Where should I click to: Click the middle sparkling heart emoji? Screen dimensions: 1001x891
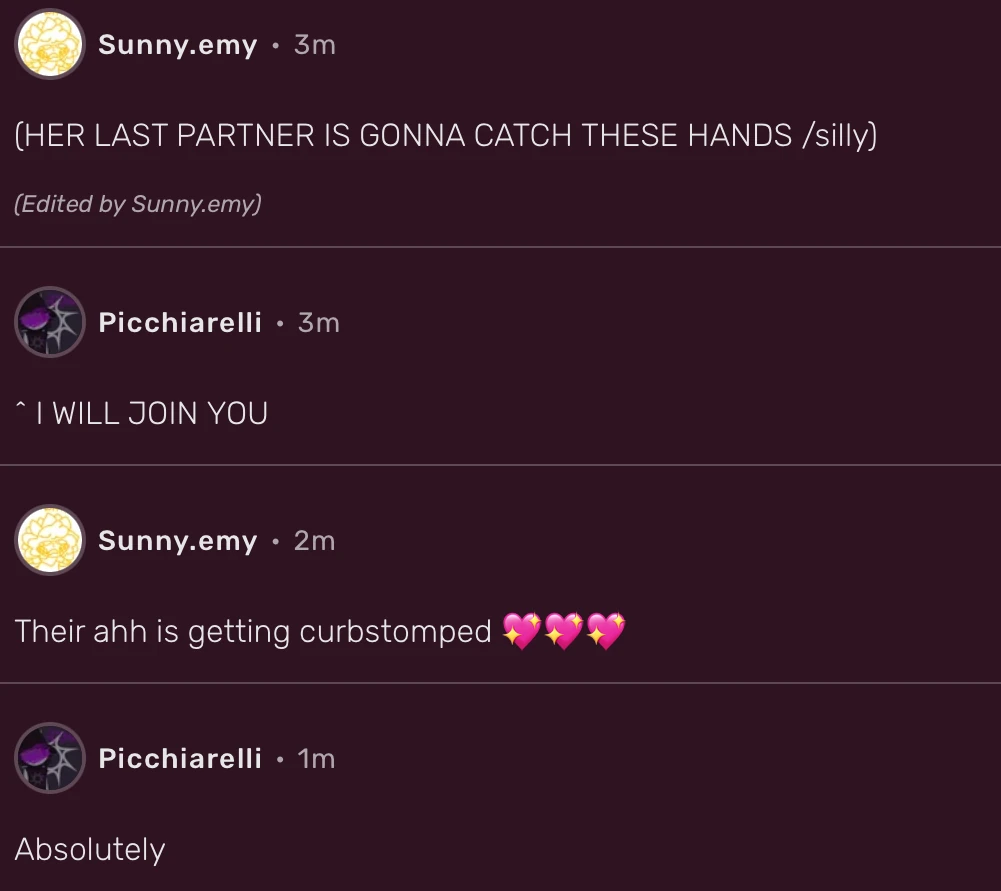coord(564,631)
